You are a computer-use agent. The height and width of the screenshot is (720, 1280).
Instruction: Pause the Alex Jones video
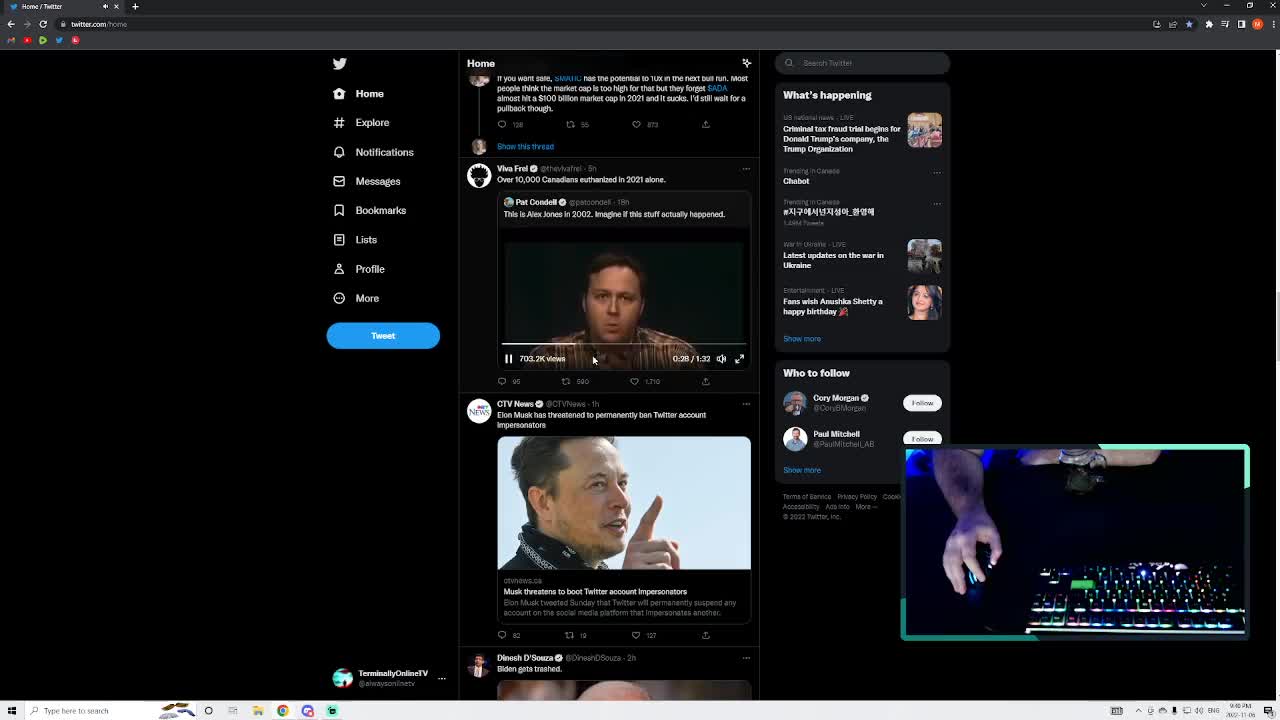pos(508,358)
